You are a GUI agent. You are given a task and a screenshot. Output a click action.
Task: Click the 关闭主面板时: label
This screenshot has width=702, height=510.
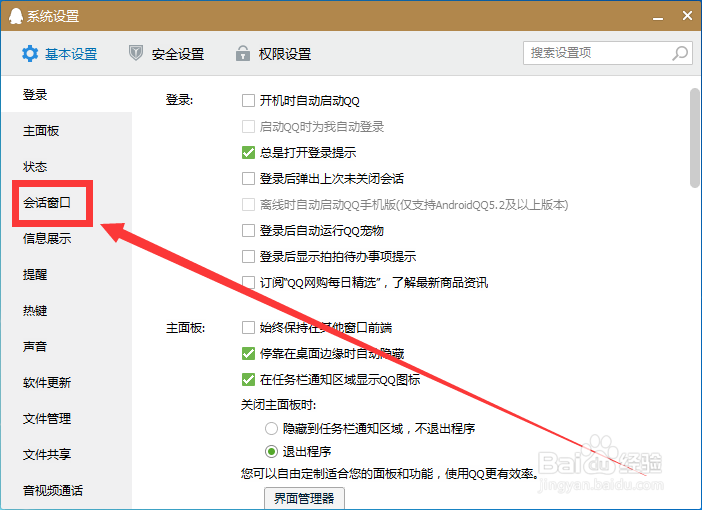tap(278, 405)
